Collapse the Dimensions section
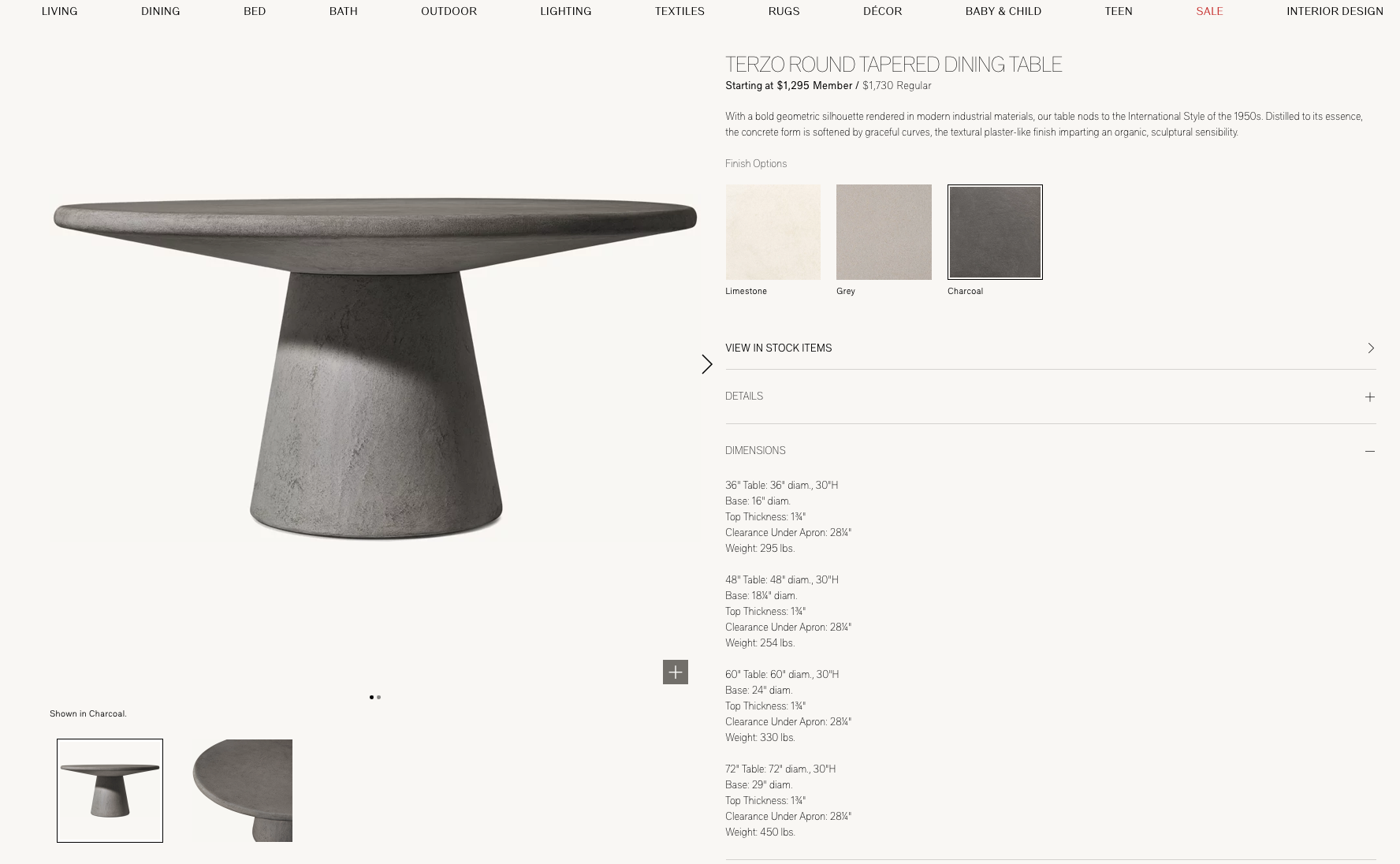Viewport: 1400px width, 864px height. pos(1051,451)
